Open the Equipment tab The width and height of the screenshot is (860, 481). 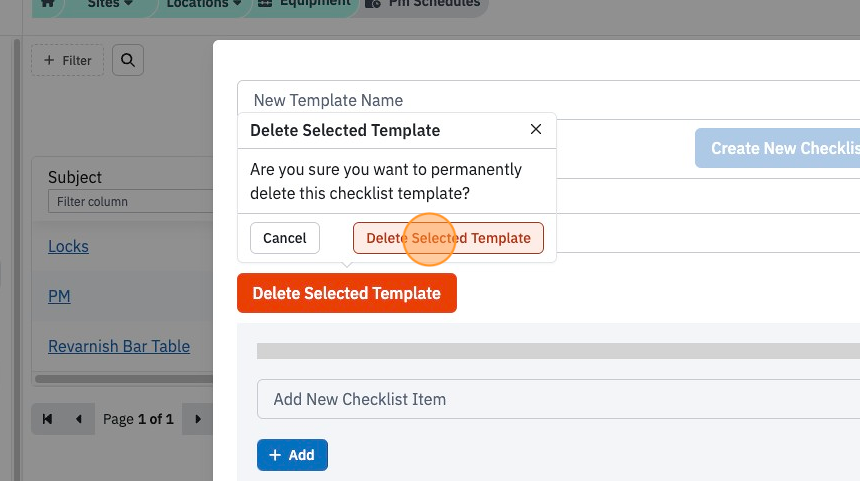[304, 3]
